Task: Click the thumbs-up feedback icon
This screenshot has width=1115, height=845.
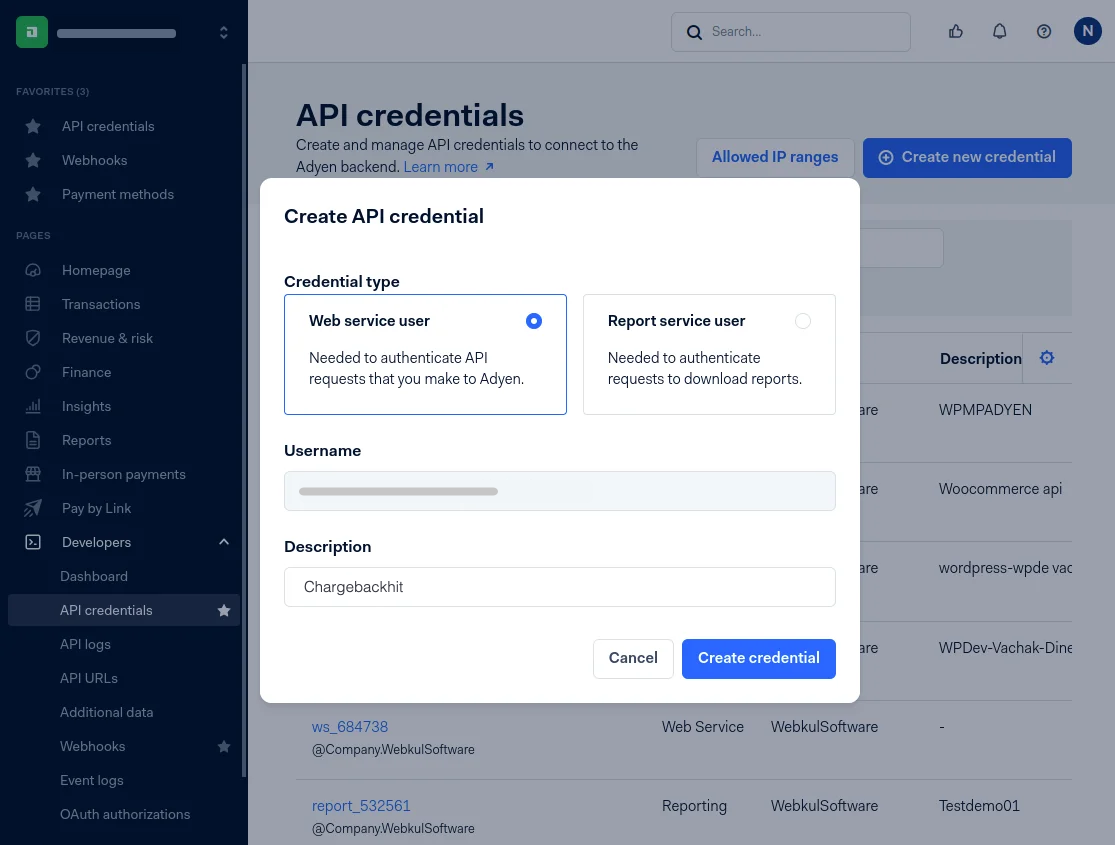Action: (x=955, y=32)
